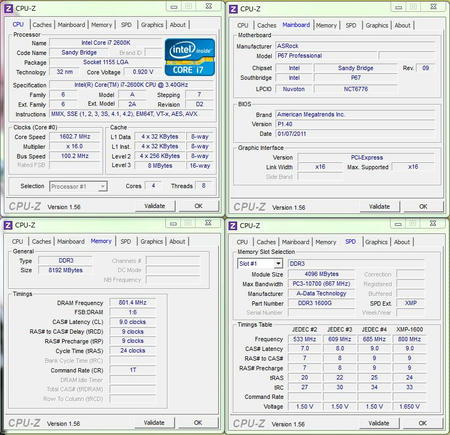Open Graphics tab in Mainboard window
450x435 pixels.
(377, 25)
